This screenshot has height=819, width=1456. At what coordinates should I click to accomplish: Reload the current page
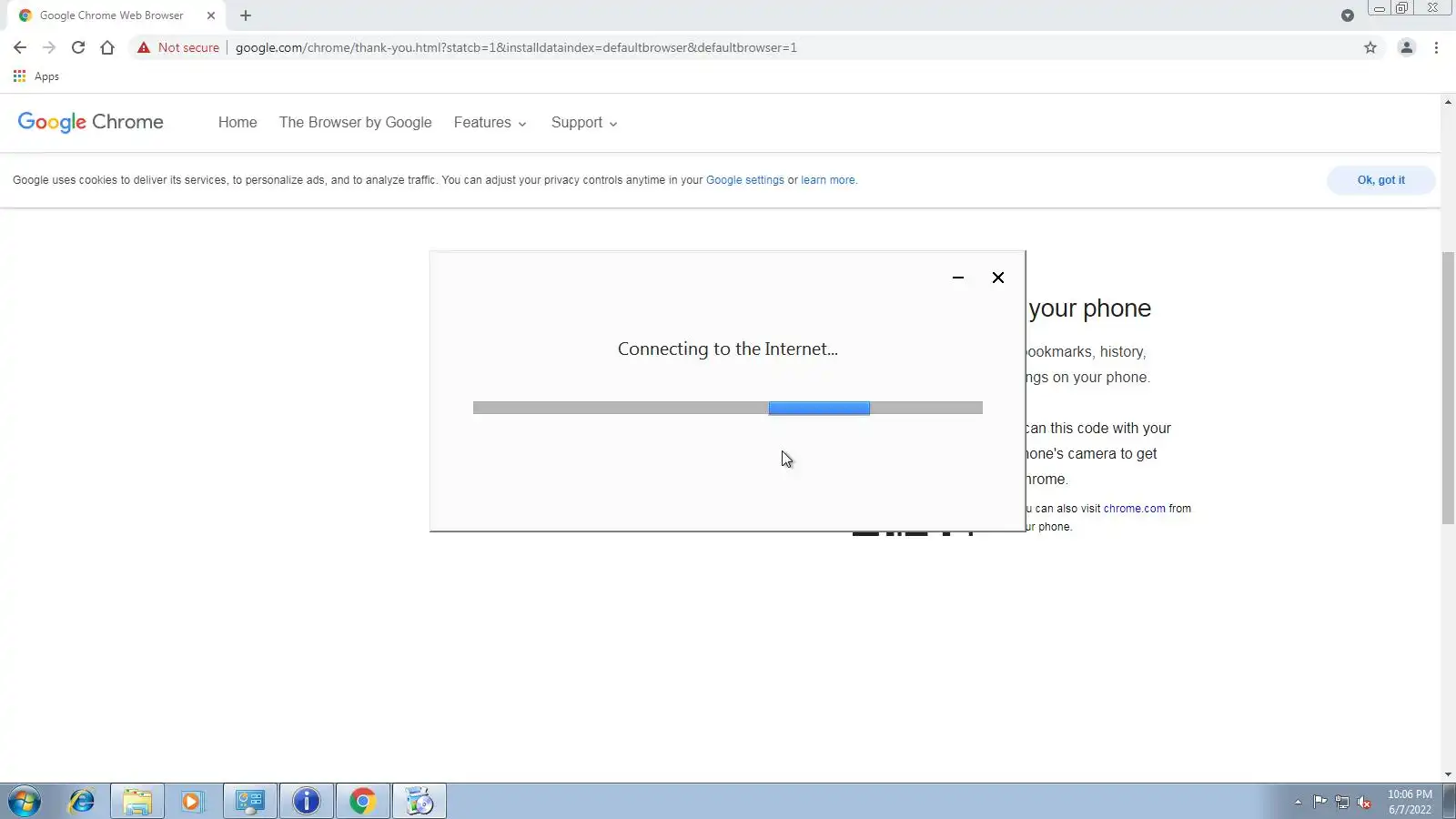[78, 47]
